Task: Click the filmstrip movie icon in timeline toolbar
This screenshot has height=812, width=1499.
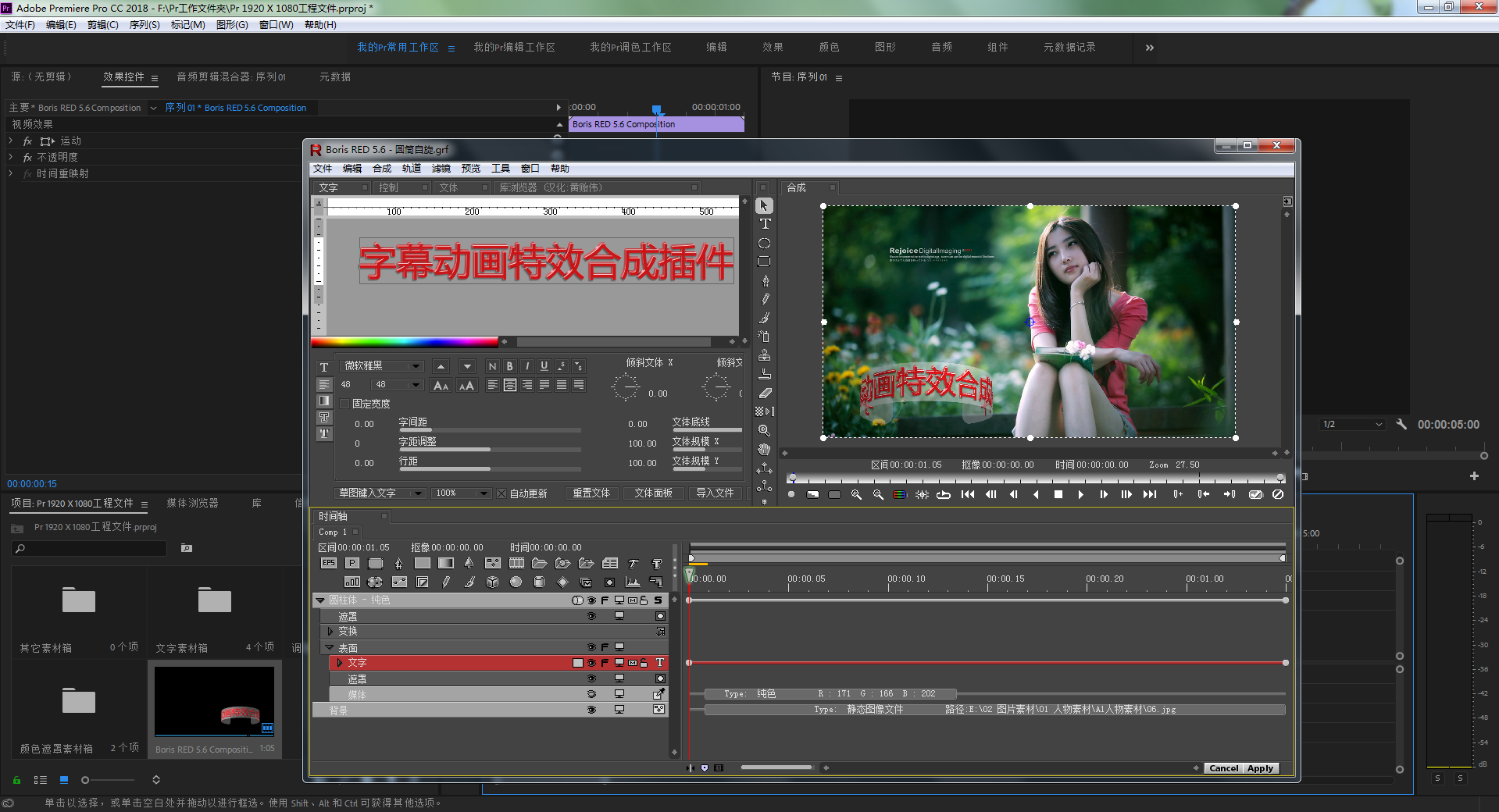Action: (516, 563)
